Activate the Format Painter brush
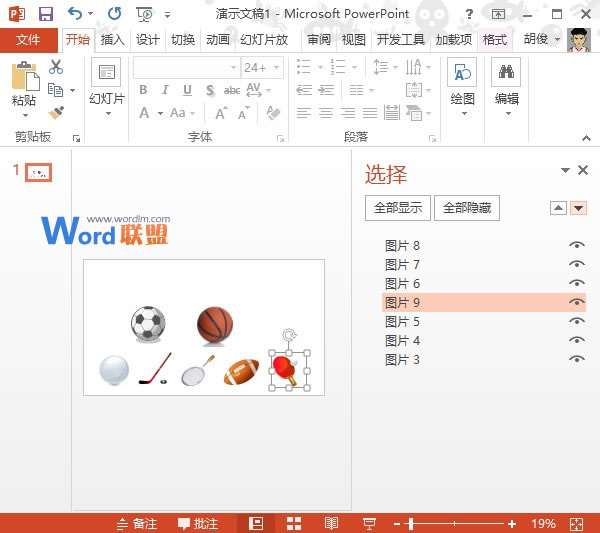The height and width of the screenshot is (533, 600). pos(56,112)
